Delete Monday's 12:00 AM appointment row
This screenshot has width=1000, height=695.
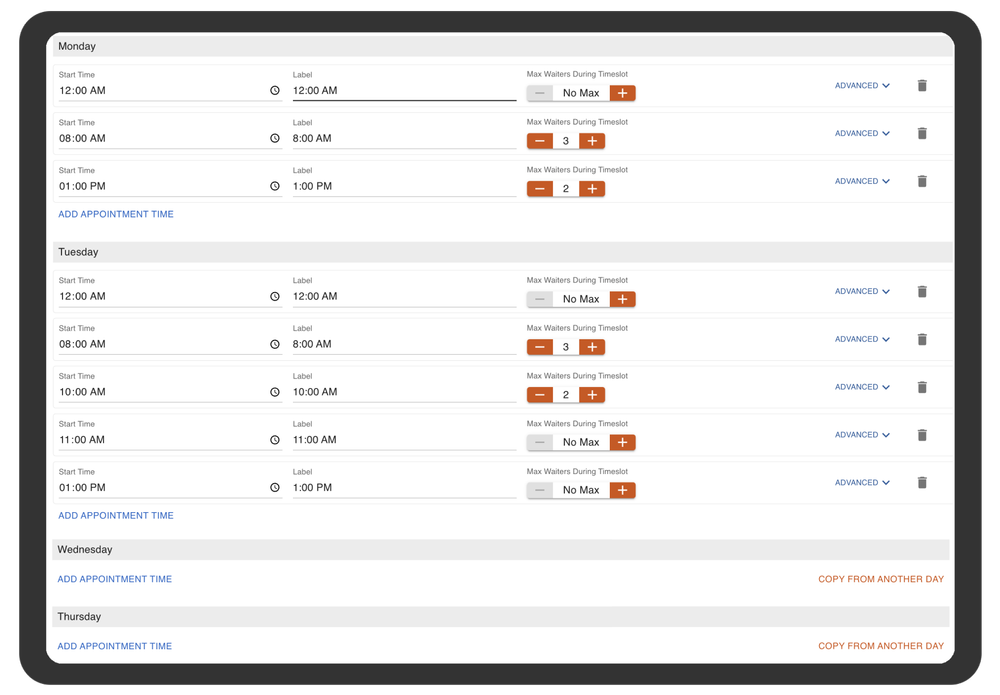click(922, 86)
